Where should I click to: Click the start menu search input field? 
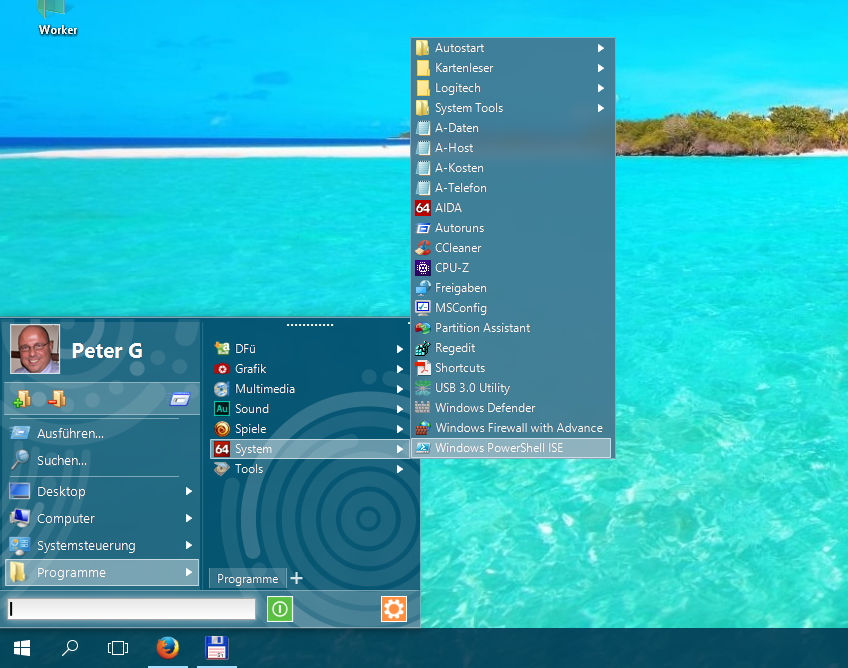[x=131, y=609]
